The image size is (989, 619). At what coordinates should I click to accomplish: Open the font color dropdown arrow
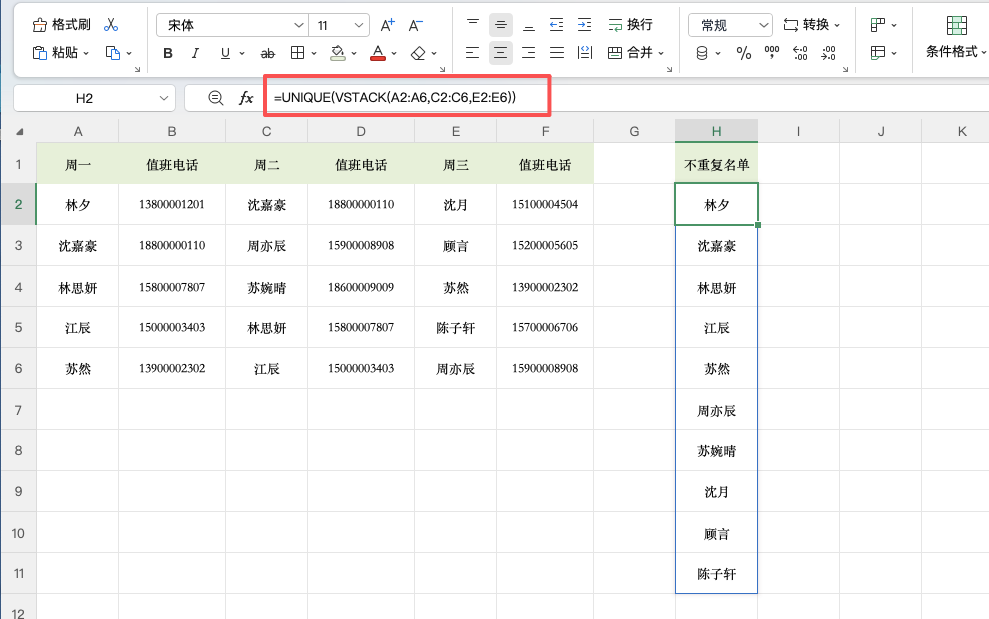coord(394,54)
